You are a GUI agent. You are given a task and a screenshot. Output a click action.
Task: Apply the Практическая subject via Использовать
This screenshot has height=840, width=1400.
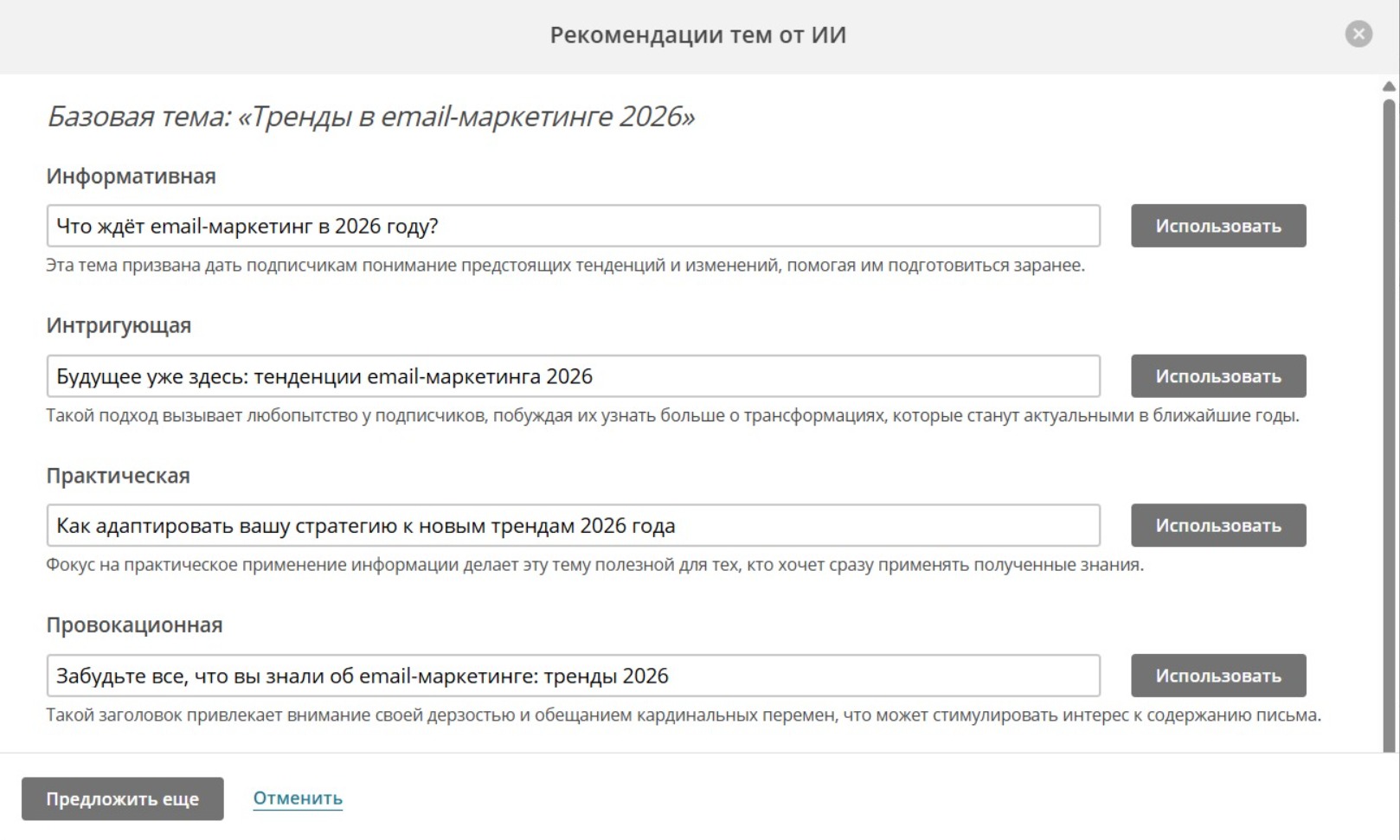tap(1217, 526)
